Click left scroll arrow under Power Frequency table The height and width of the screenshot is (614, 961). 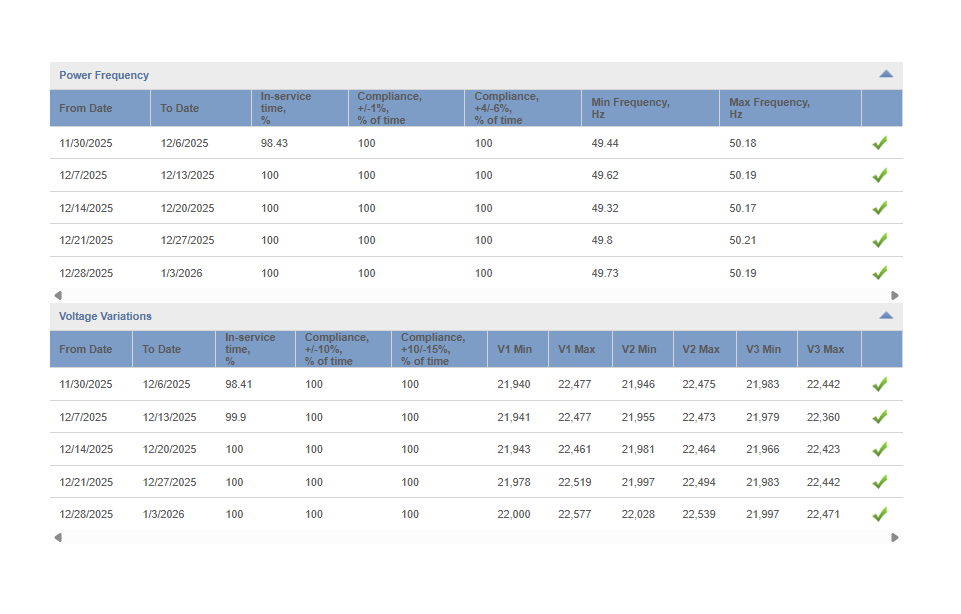click(x=58, y=295)
